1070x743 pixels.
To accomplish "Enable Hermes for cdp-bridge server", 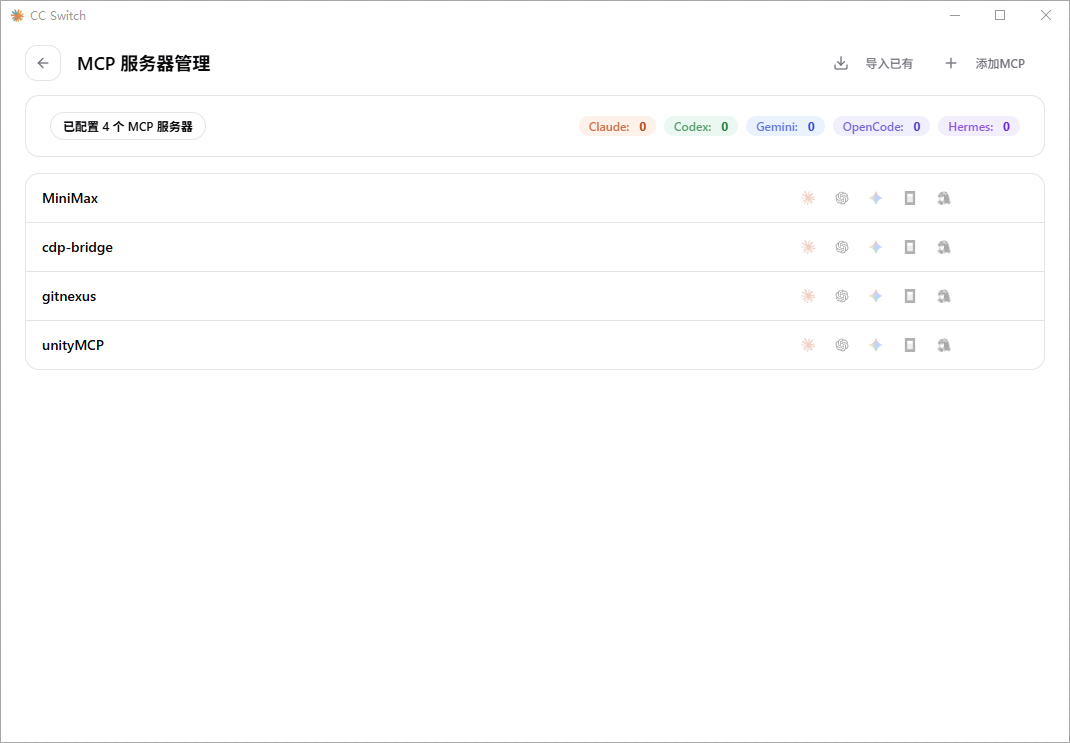I will (x=944, y=247).
